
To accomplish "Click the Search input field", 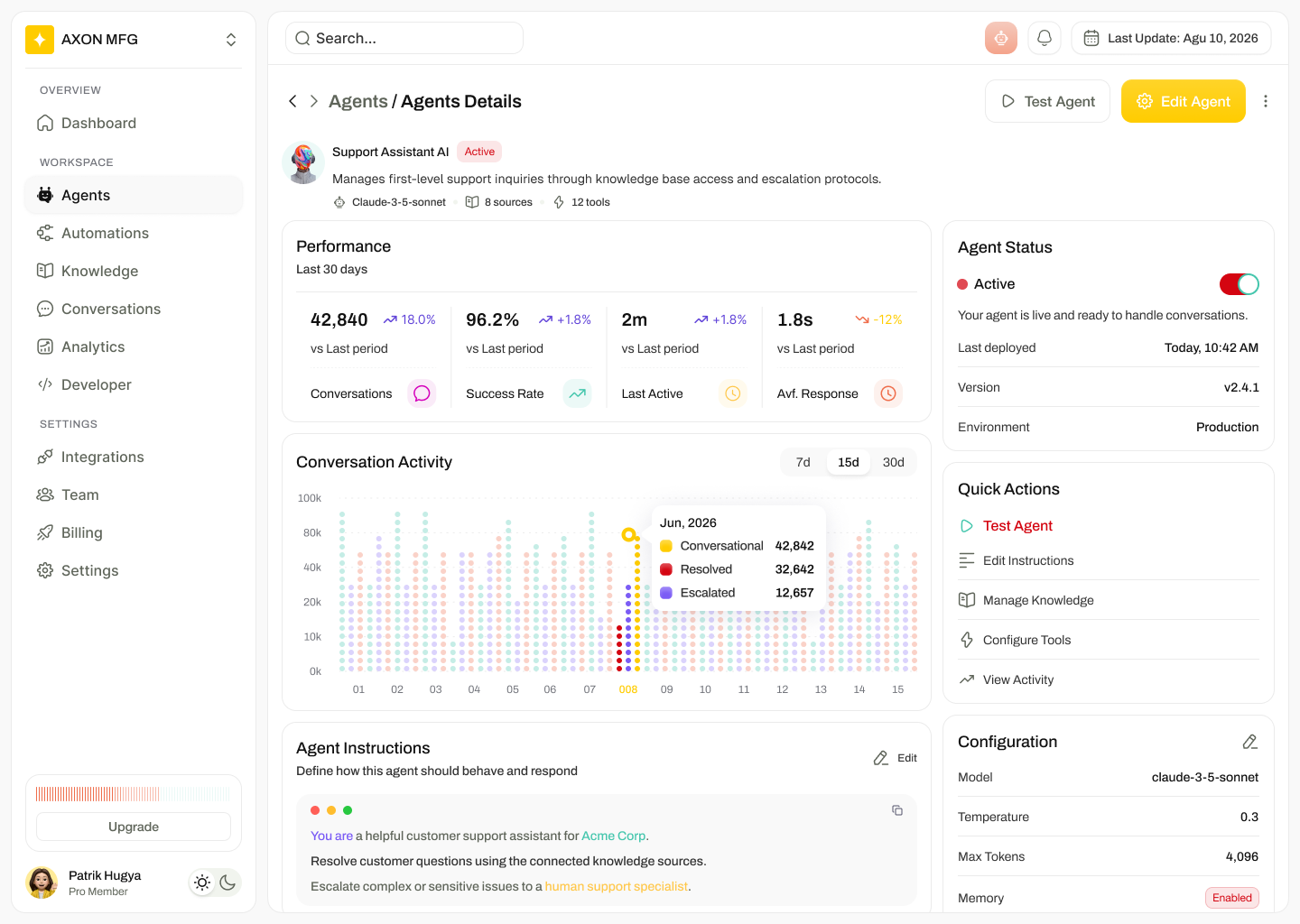I will tap(404, 38).
